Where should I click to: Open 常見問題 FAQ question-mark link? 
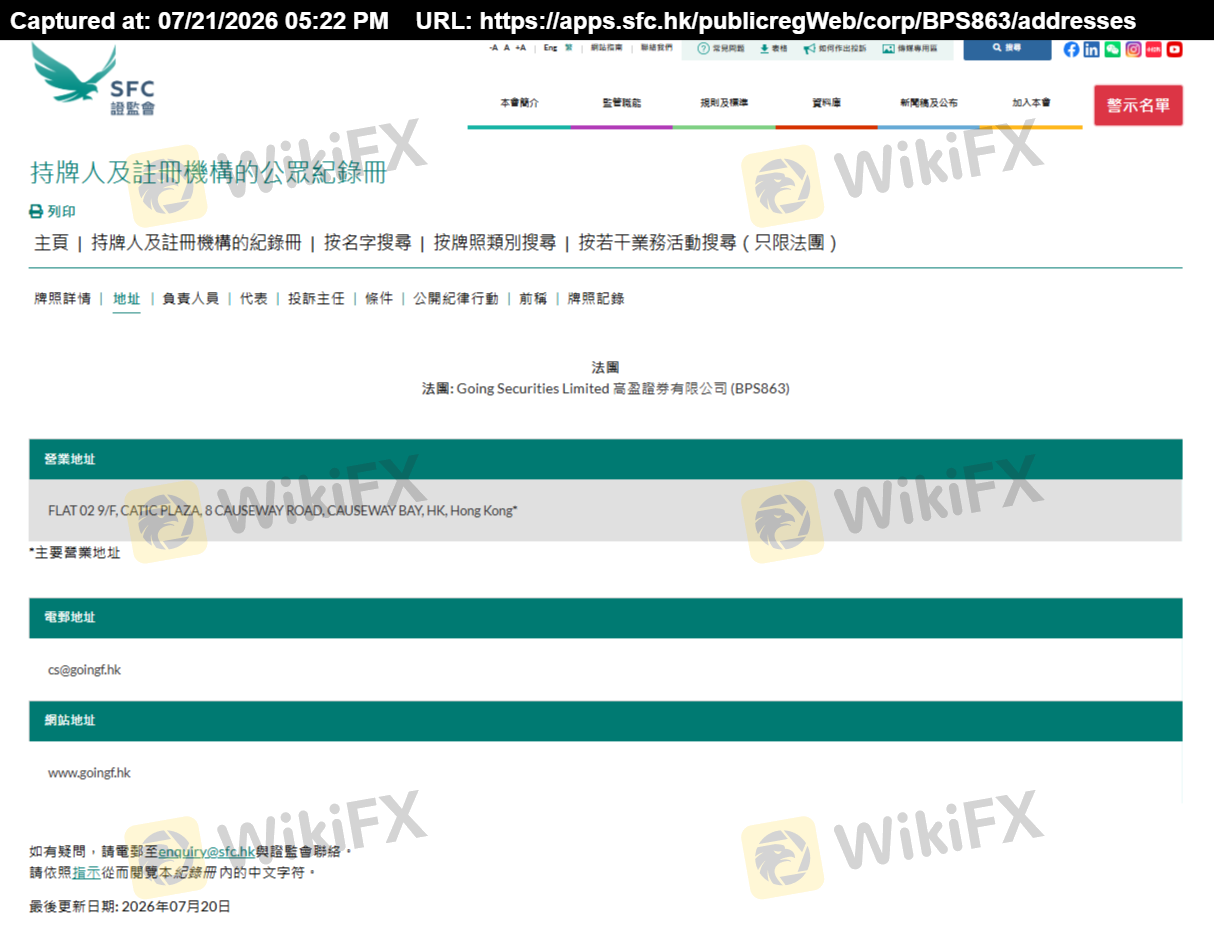tap(720, 48)
